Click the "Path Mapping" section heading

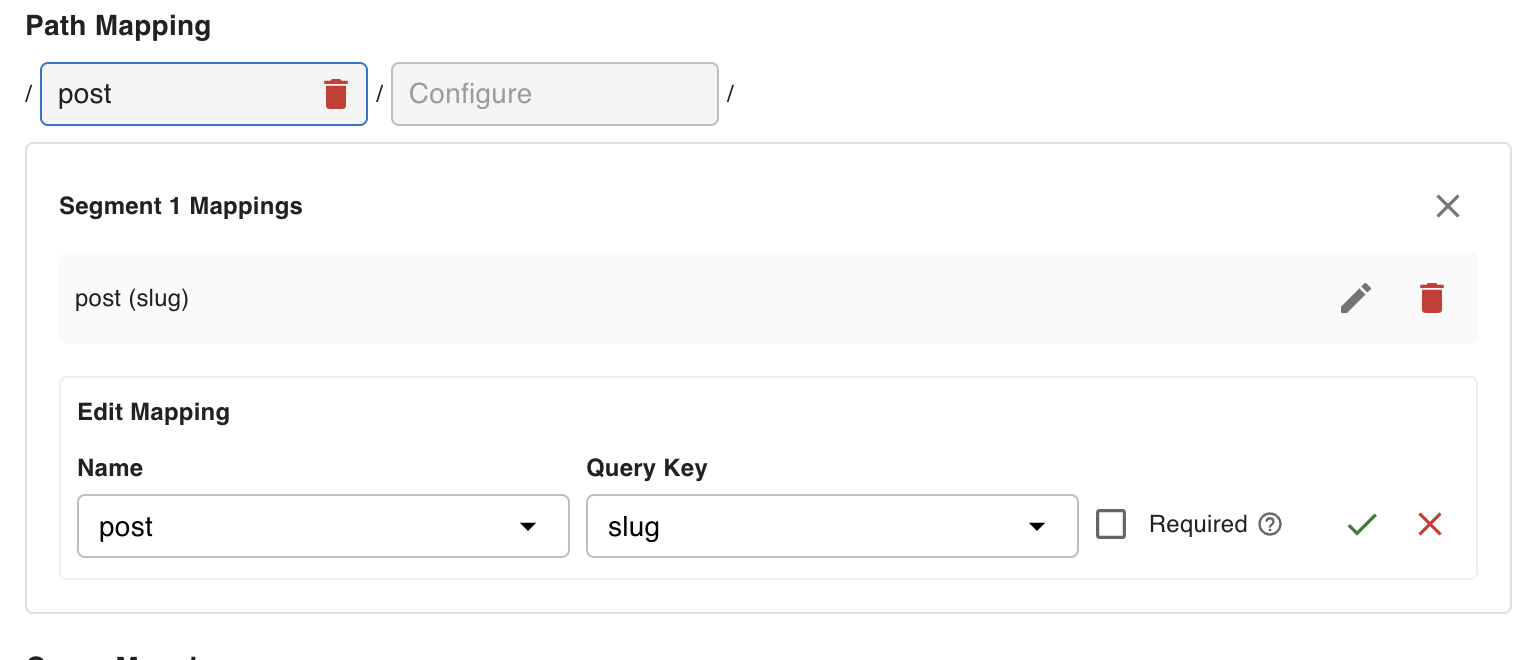[x=118, y=26]
